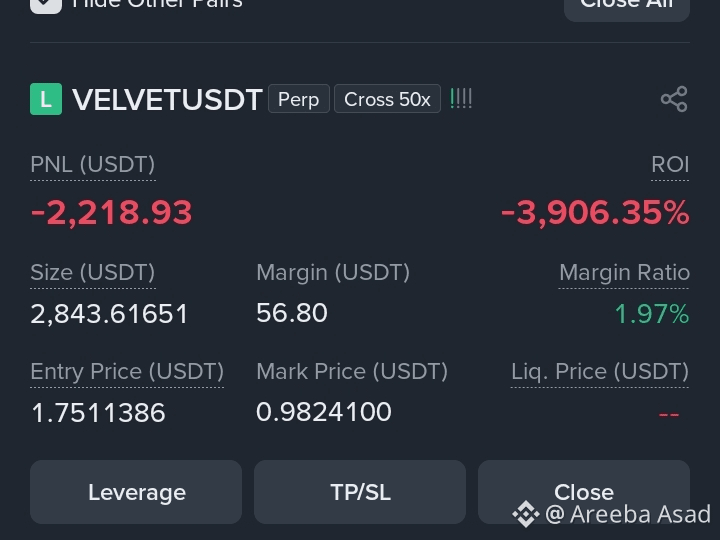
Task: Tap the share icon for VELVETUSDT
Action: tap(674, 99)
